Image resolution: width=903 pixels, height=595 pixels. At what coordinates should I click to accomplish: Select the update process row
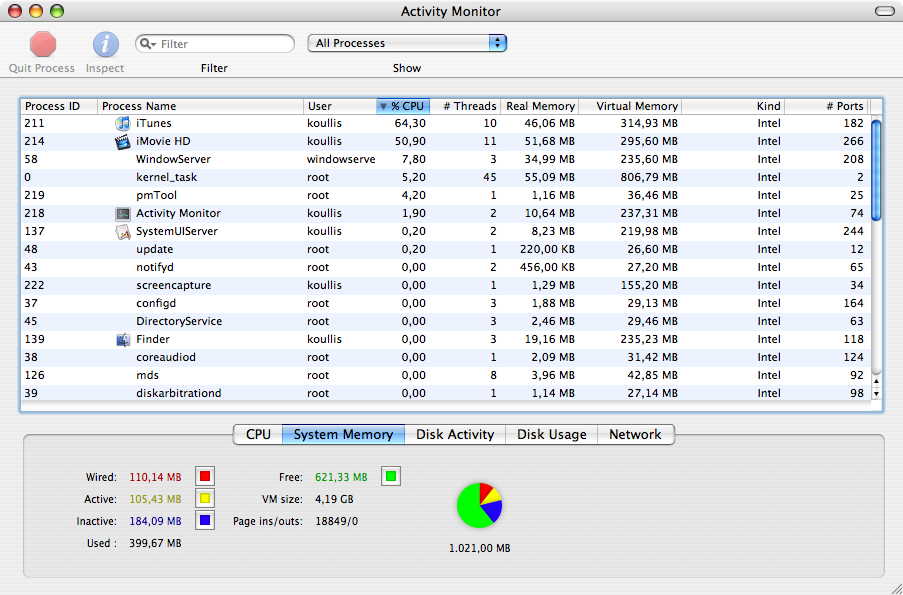coord(445,249)
